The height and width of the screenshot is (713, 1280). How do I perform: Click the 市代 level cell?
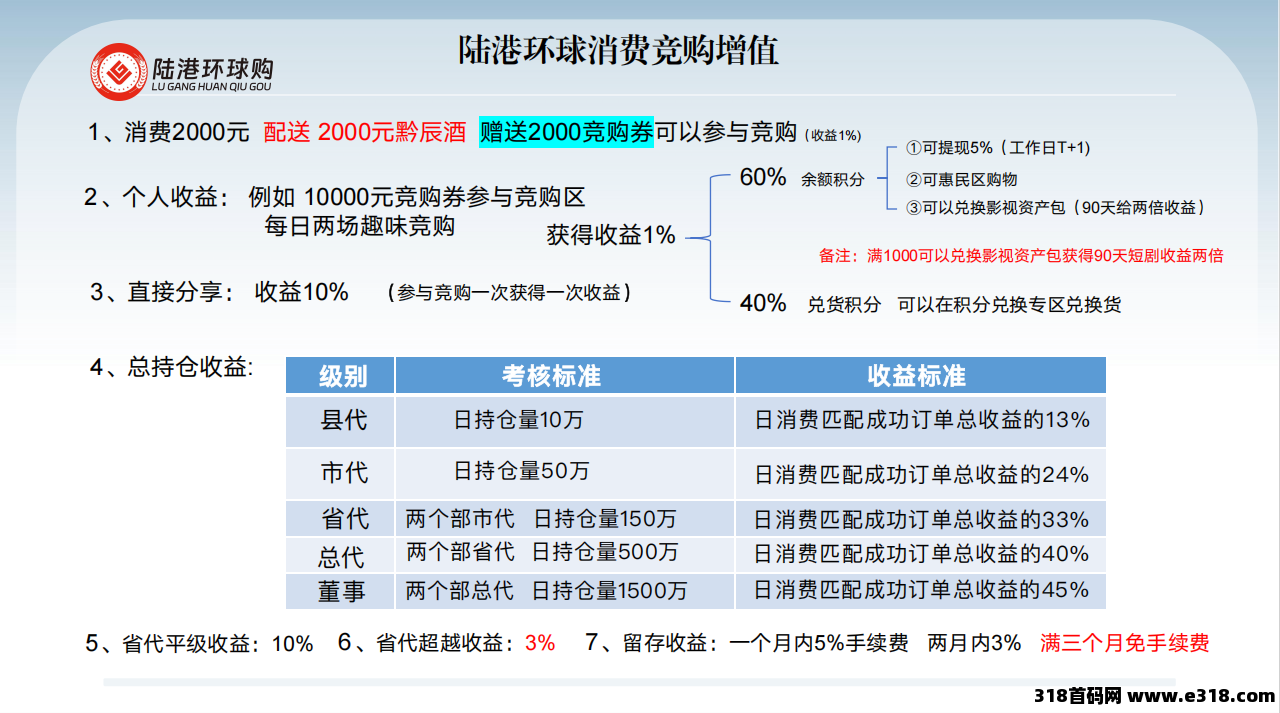point(341,473)
